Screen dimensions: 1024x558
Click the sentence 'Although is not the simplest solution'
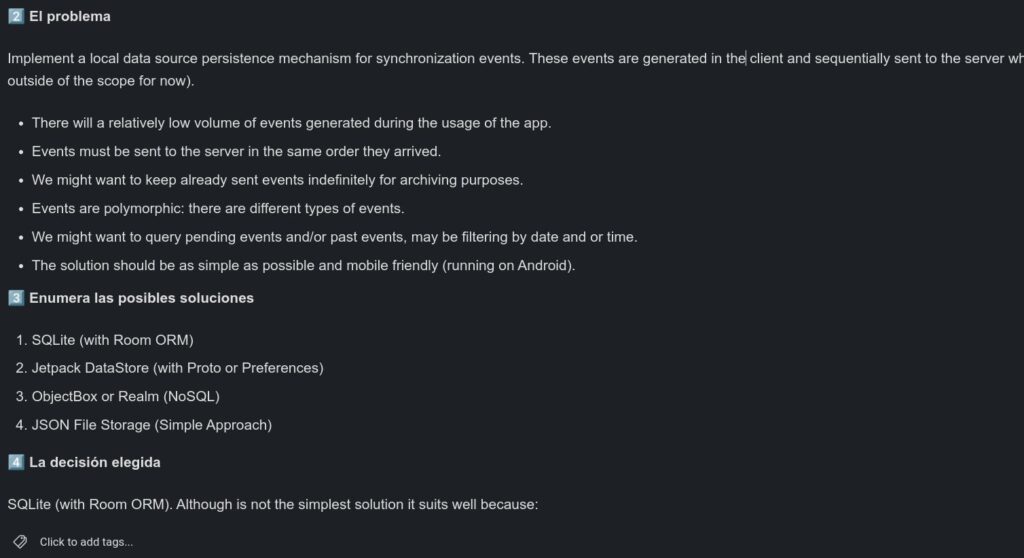click(x=357, y=504)
